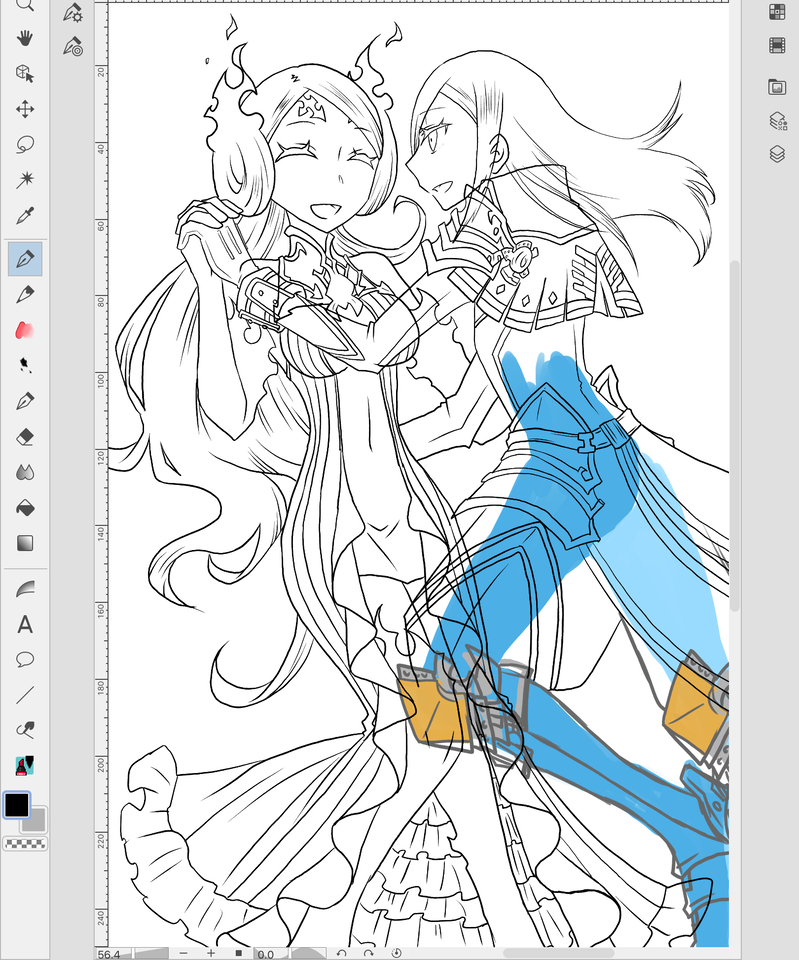The height and width of the screenshot is (960, 799).
Task: Select the Airbrush spray tool
Action: click(24, 366)
